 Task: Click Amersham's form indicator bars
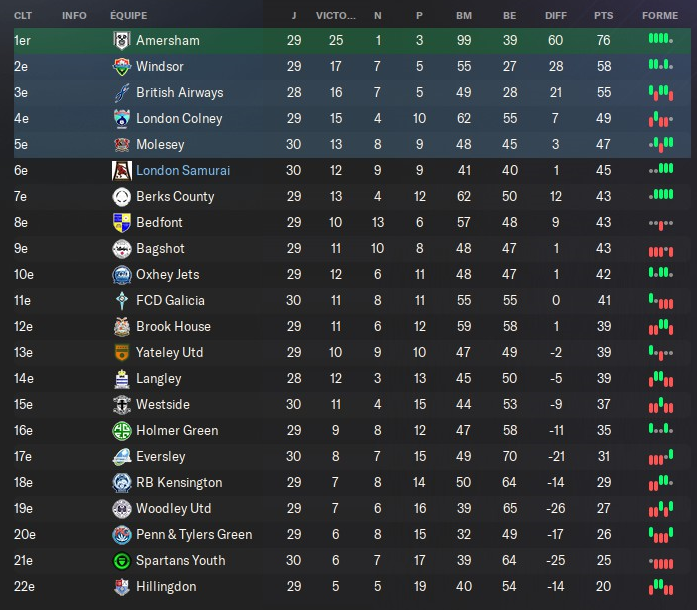coord(658,39)
